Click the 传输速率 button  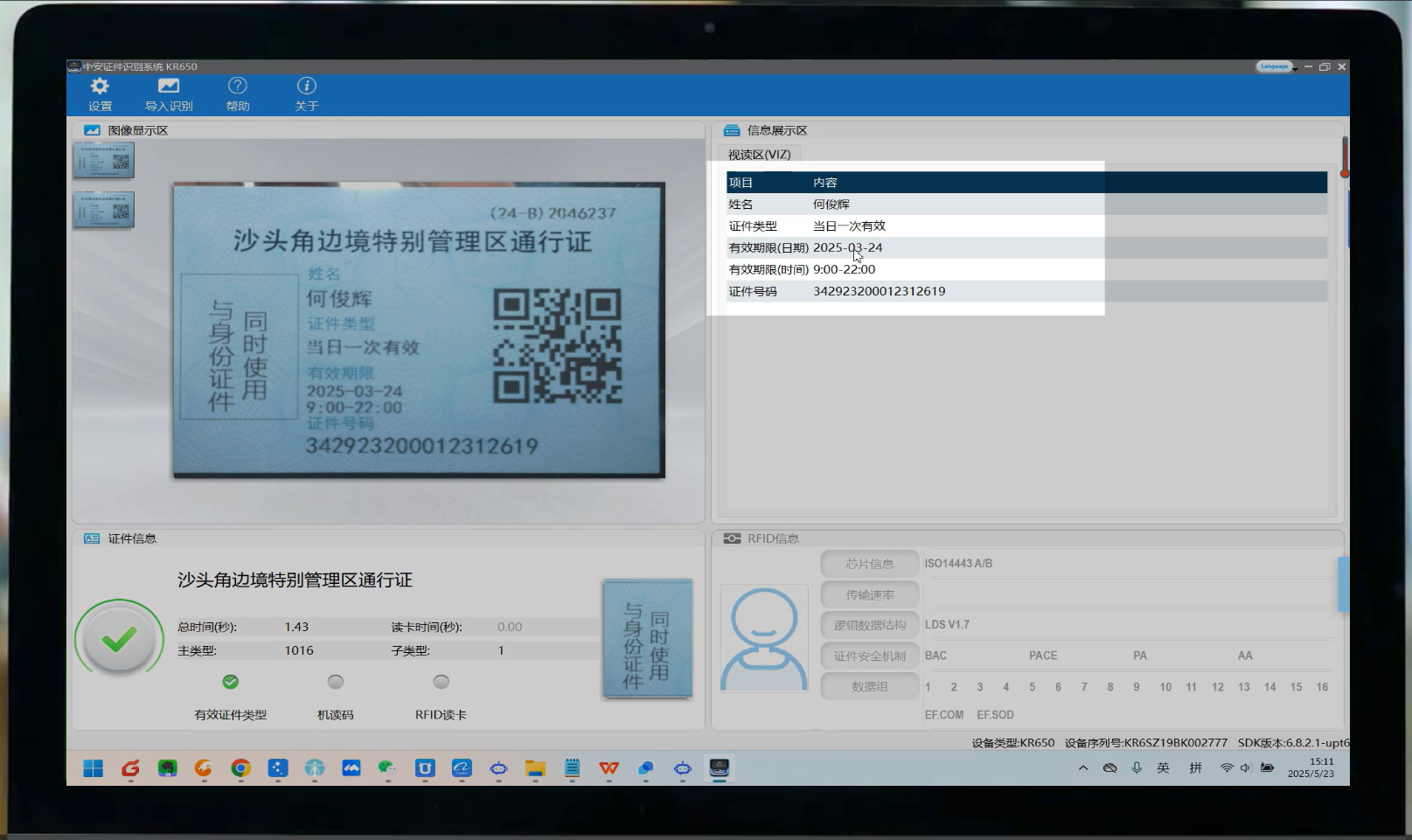(x=870, y=595)
